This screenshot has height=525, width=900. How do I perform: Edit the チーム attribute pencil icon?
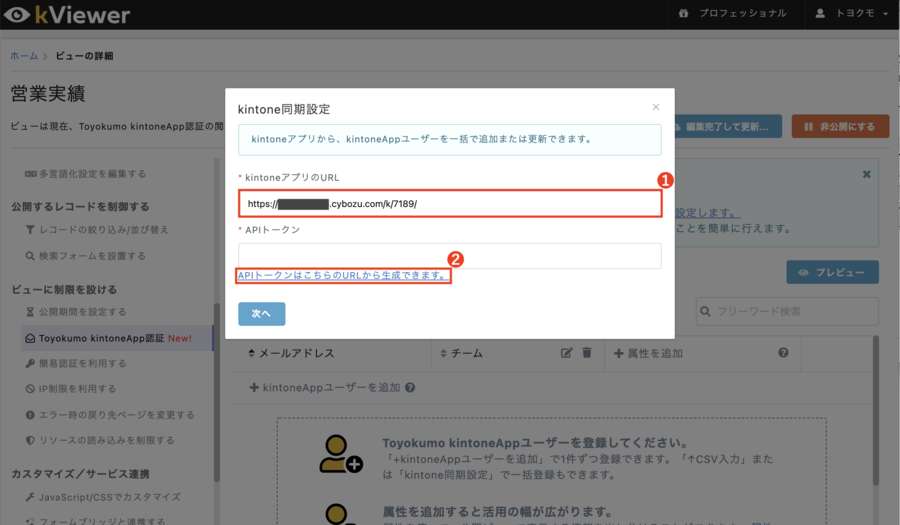click(x=567, y=353)
